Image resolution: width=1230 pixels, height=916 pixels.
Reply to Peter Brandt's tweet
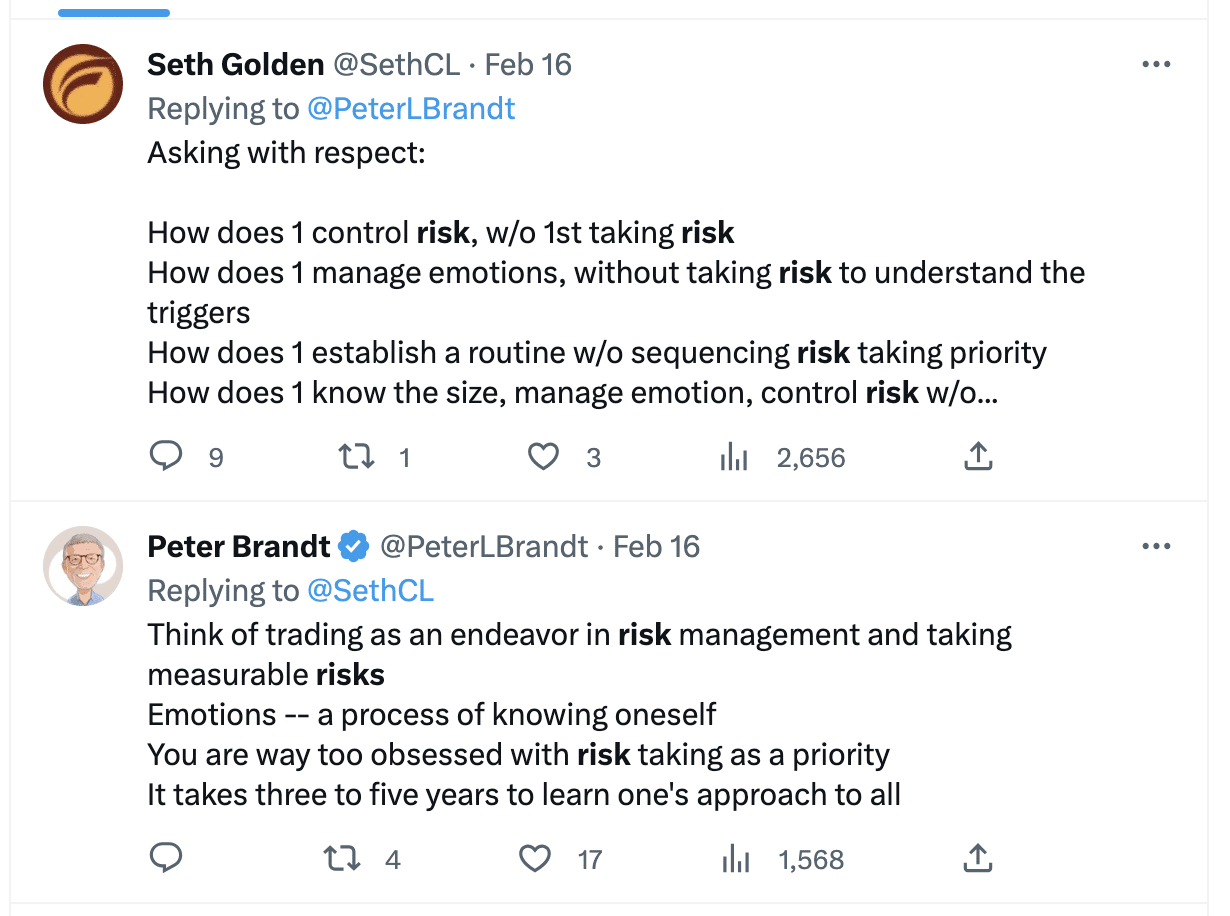pyautogui.click(x=165, y=859)
